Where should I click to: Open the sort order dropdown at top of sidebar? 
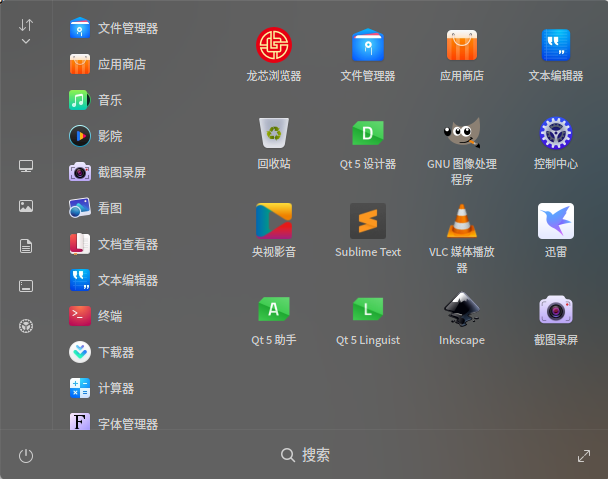[x=26, y=31]
